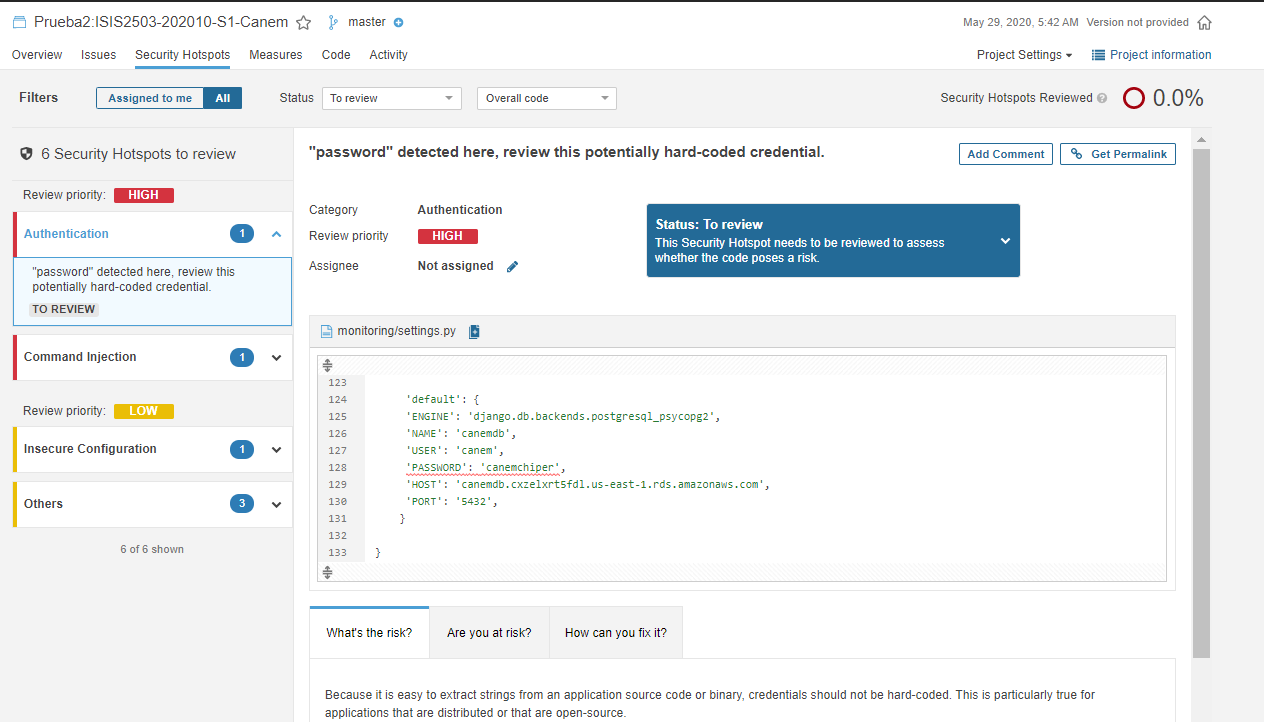Select the Assigned to me filter
The image size is (1264, 722).
click(150, 98)
